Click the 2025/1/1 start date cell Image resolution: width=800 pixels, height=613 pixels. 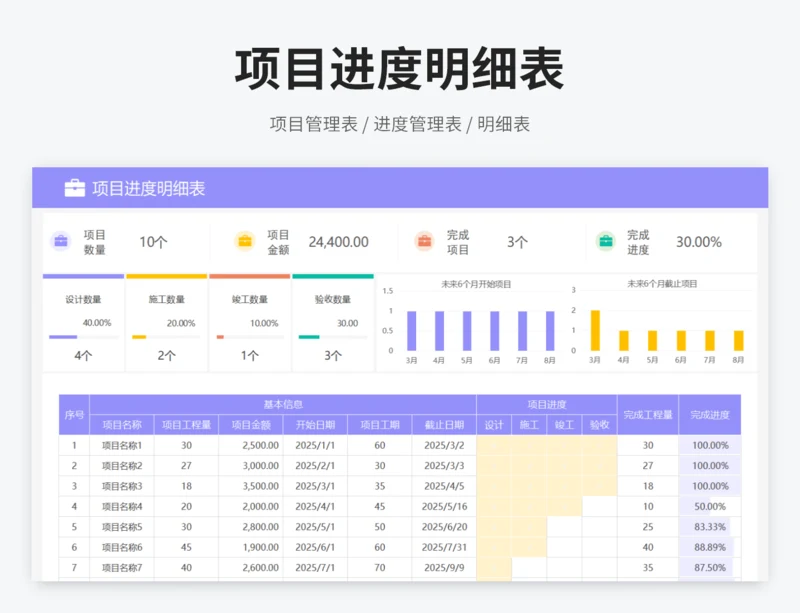[315, 445]
